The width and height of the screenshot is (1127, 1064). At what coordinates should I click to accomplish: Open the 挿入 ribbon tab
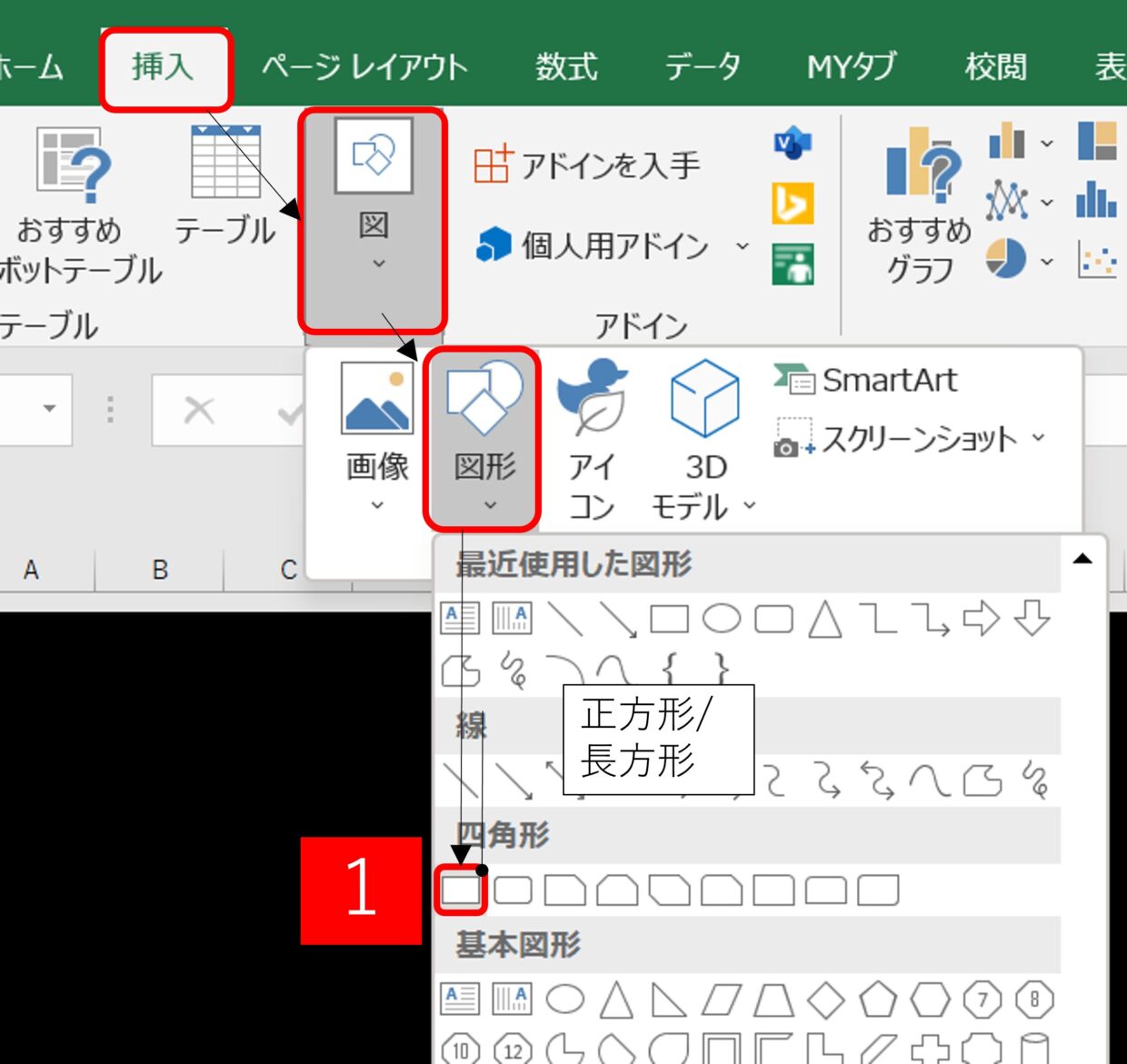point(163,67)
